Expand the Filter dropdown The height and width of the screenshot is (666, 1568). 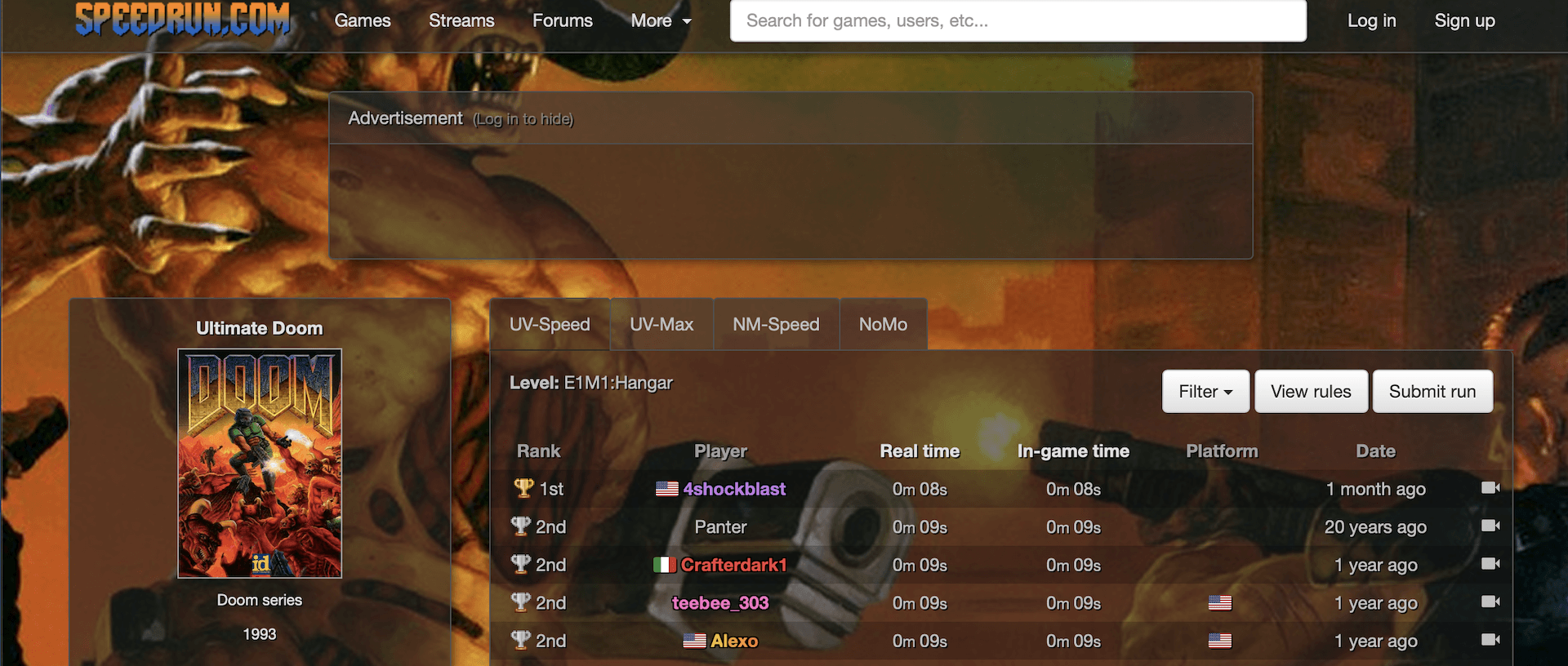tap(1205, 391)
